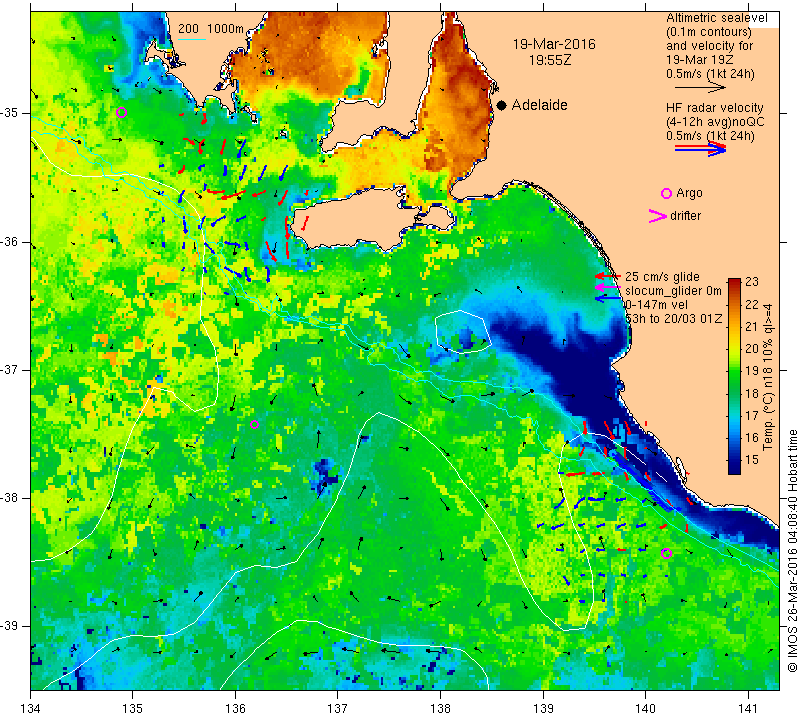Click the '200 1000m' depth contour label
This screenshot has height=720, width=800.
tap(211, 29)
